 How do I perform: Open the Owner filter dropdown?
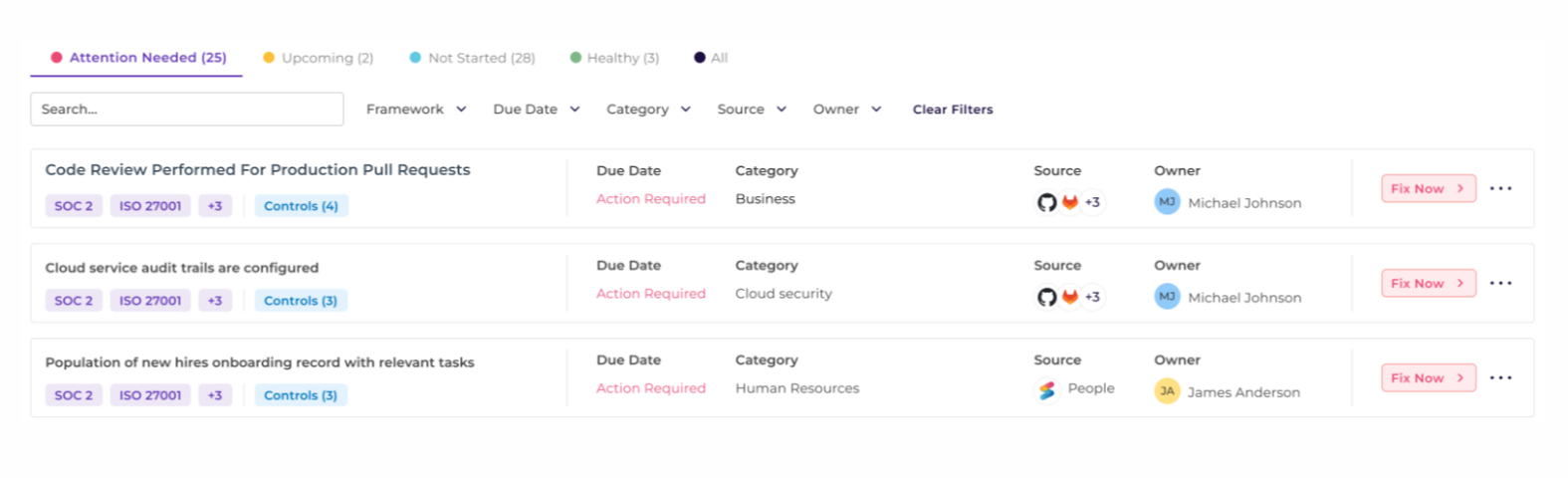click(x=847, y=110)
